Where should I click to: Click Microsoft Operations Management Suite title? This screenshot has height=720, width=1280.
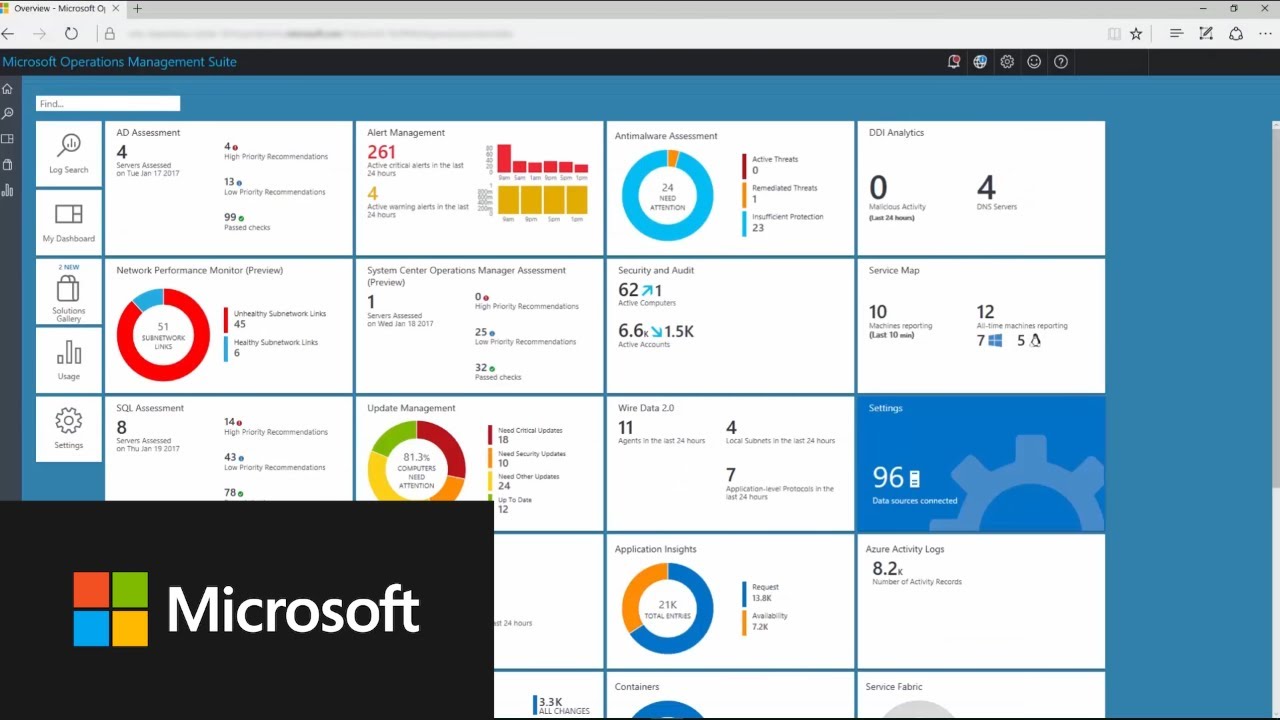(120, 62)
